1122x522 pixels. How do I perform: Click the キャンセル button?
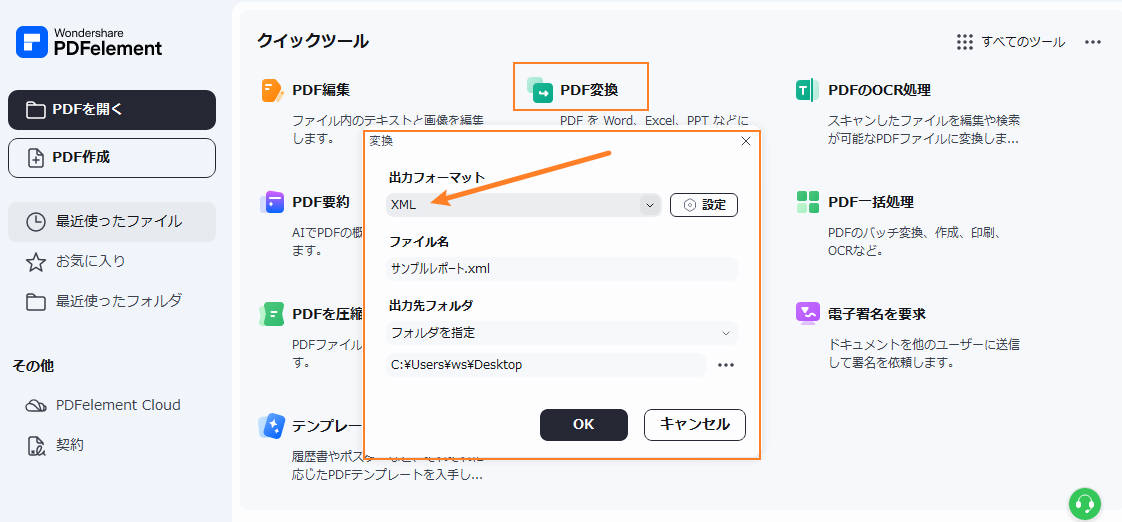(695, 425)
